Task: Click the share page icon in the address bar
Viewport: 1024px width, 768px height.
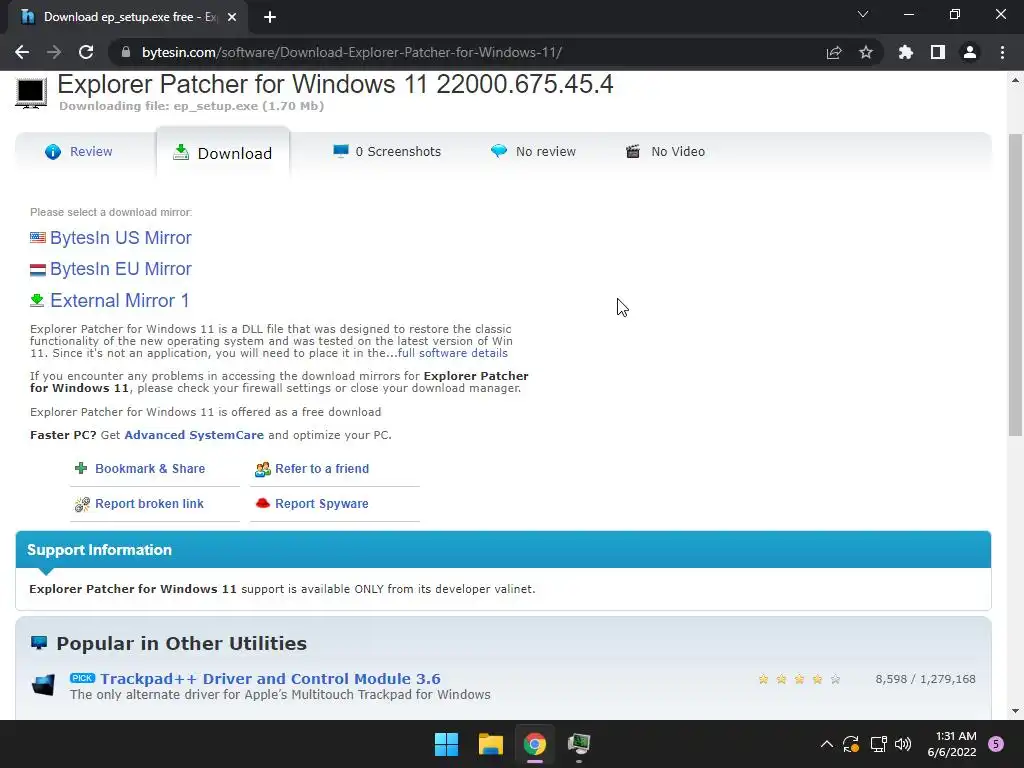Action: (834, 52)
